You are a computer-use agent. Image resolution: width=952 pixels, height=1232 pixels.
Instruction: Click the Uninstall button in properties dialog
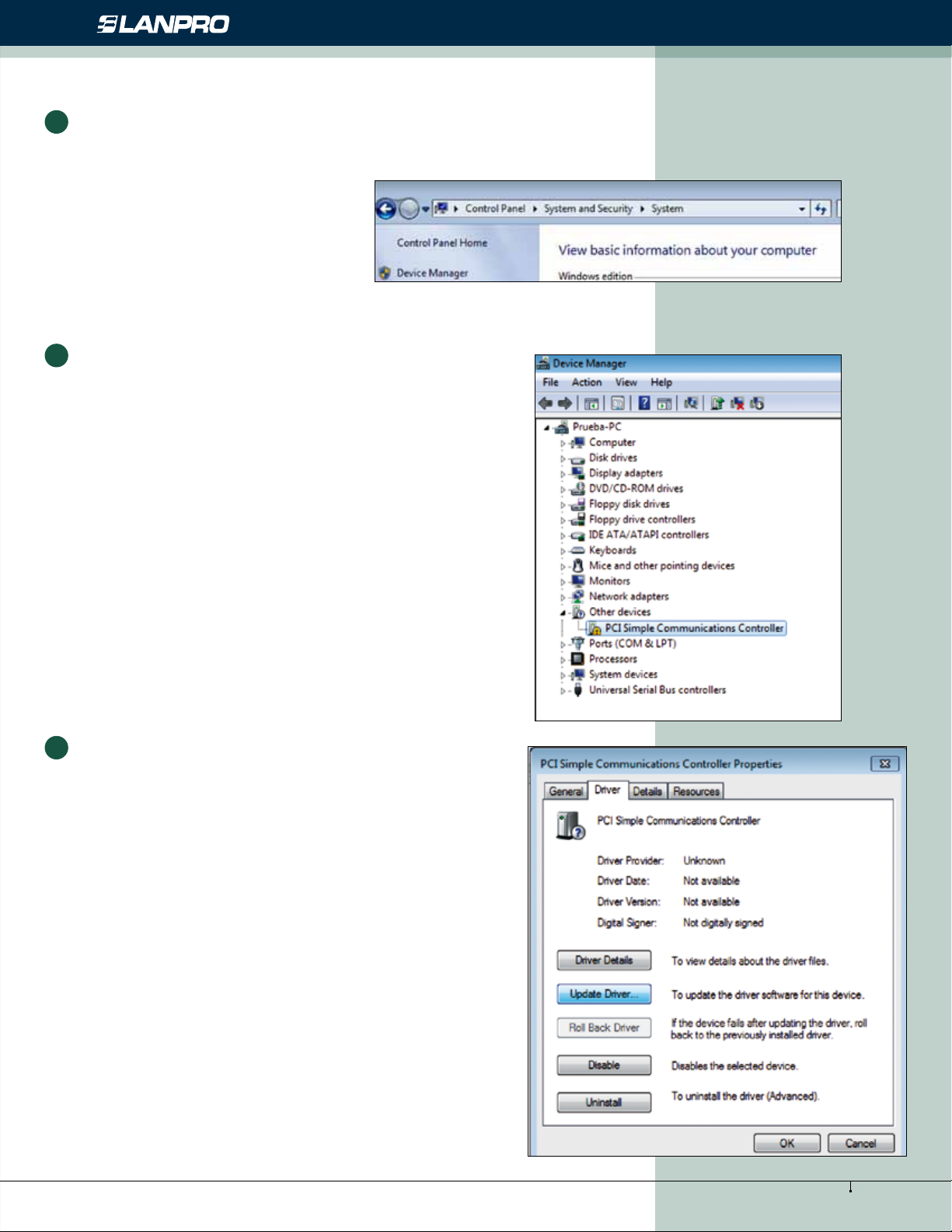[604, 1102]
